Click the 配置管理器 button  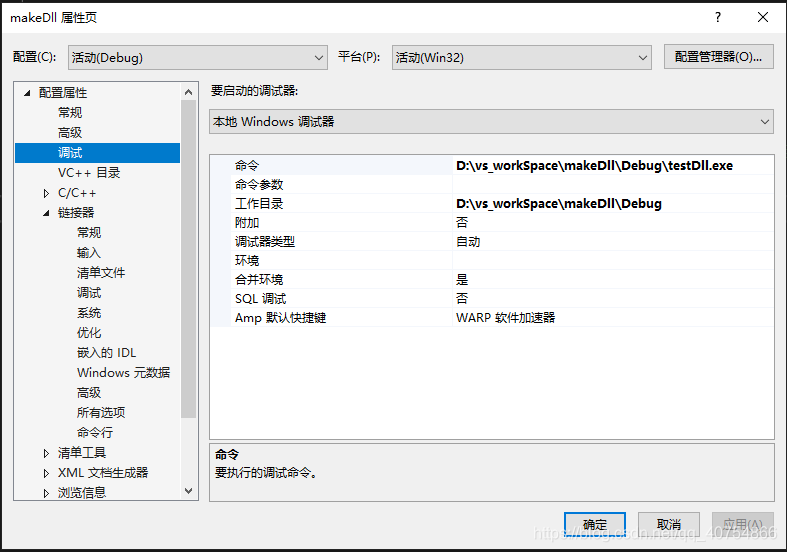pos(718,57)
